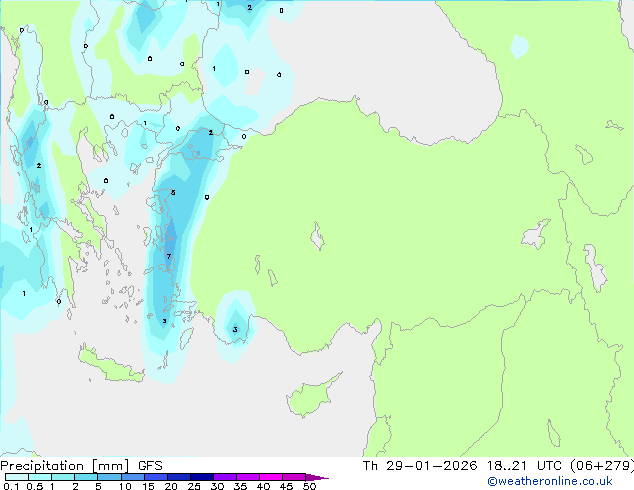The height and width of the screenshot is (490, 634).
Task: Pick the 1–2 mm legend color box
Action: point(63,477)
